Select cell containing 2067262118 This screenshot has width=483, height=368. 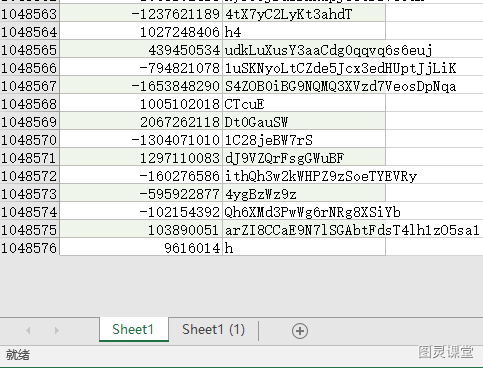pyautogui.click(x=141, y=122)
